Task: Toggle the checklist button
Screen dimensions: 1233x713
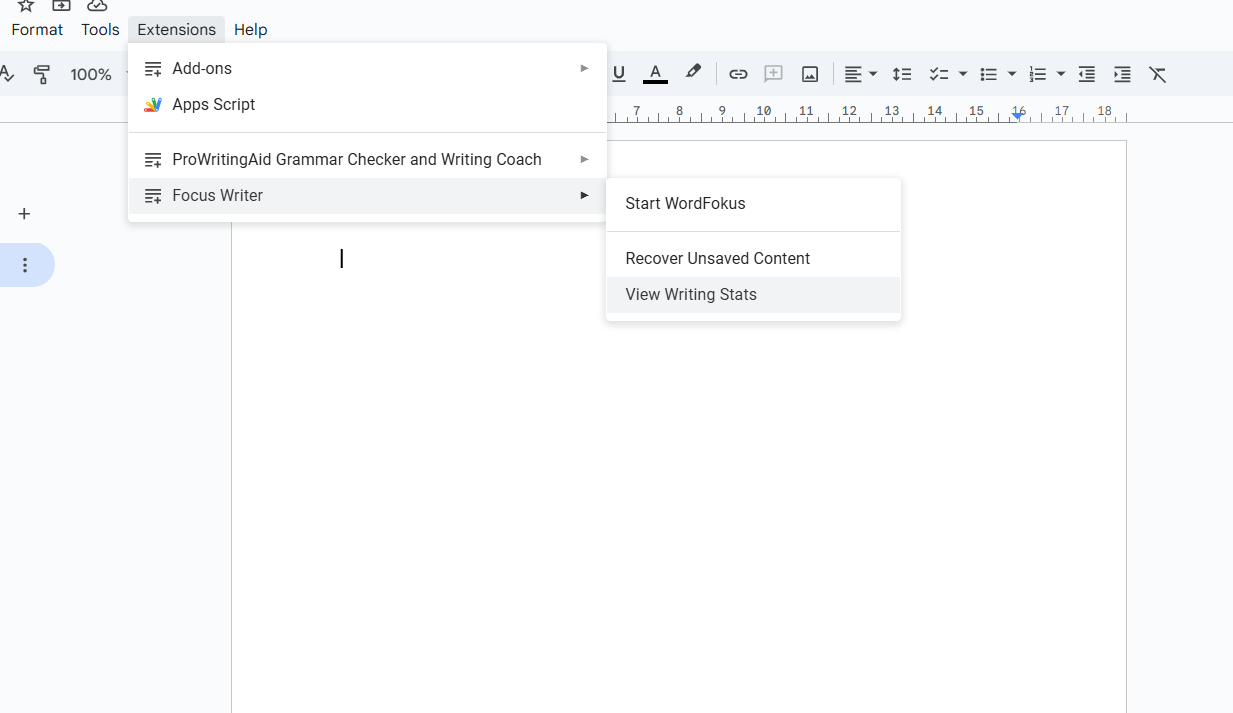Action: click(x=938, y=74)
